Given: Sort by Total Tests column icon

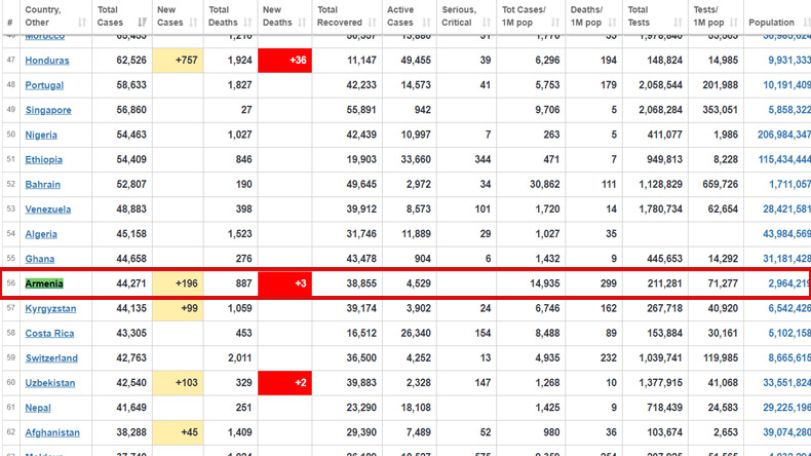Looking at the screenshot, I should (678, 22).
